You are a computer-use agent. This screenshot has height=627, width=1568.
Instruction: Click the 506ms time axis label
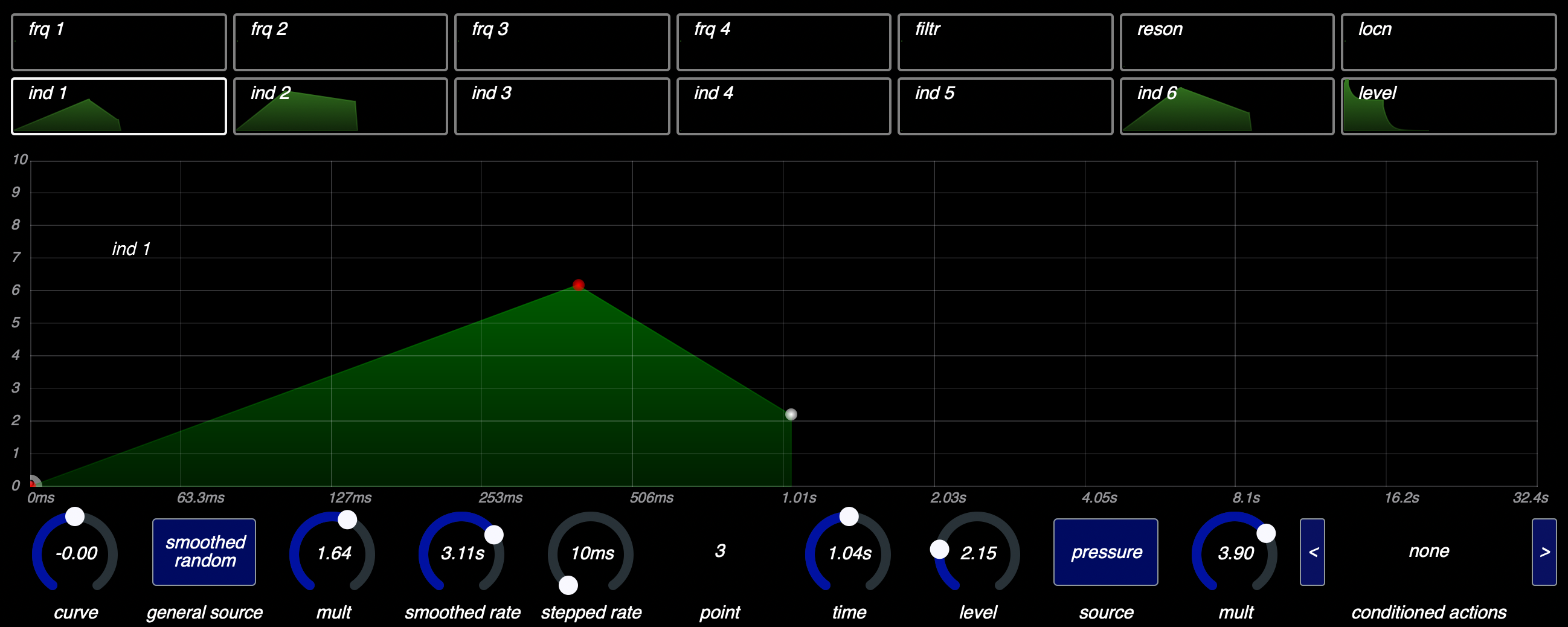[x=651, y=498]
